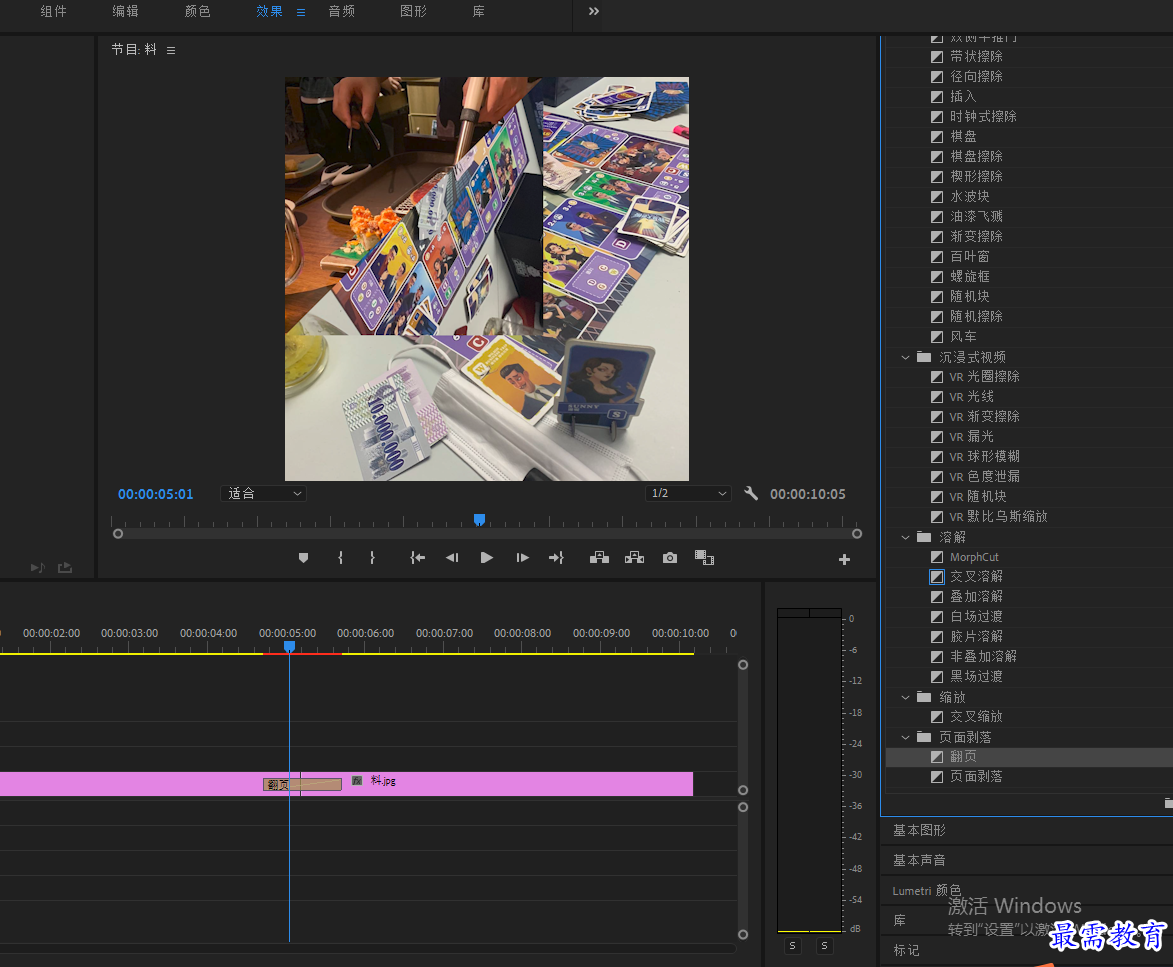
Task: Click the right handle of program zoom bar
Action: (857, 534)
